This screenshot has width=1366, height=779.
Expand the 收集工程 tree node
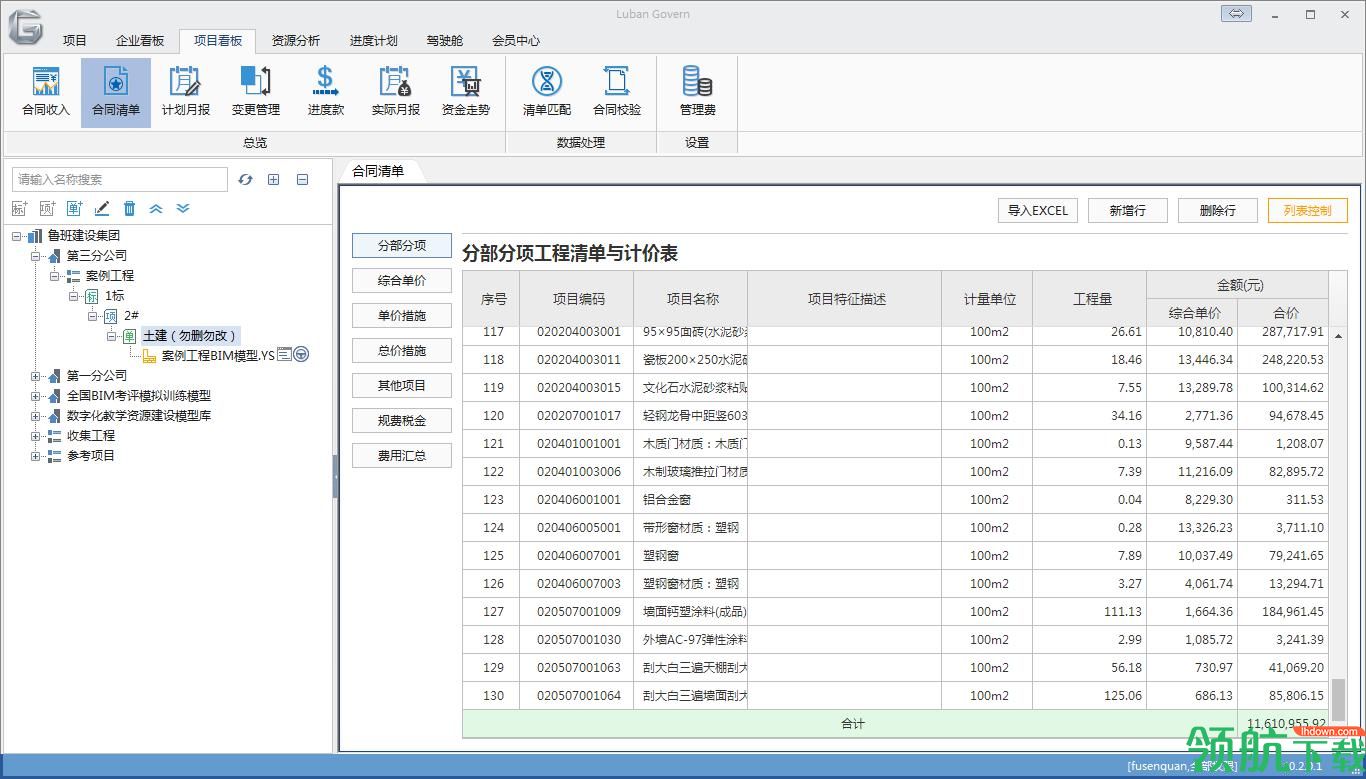[x=37, y=436]
